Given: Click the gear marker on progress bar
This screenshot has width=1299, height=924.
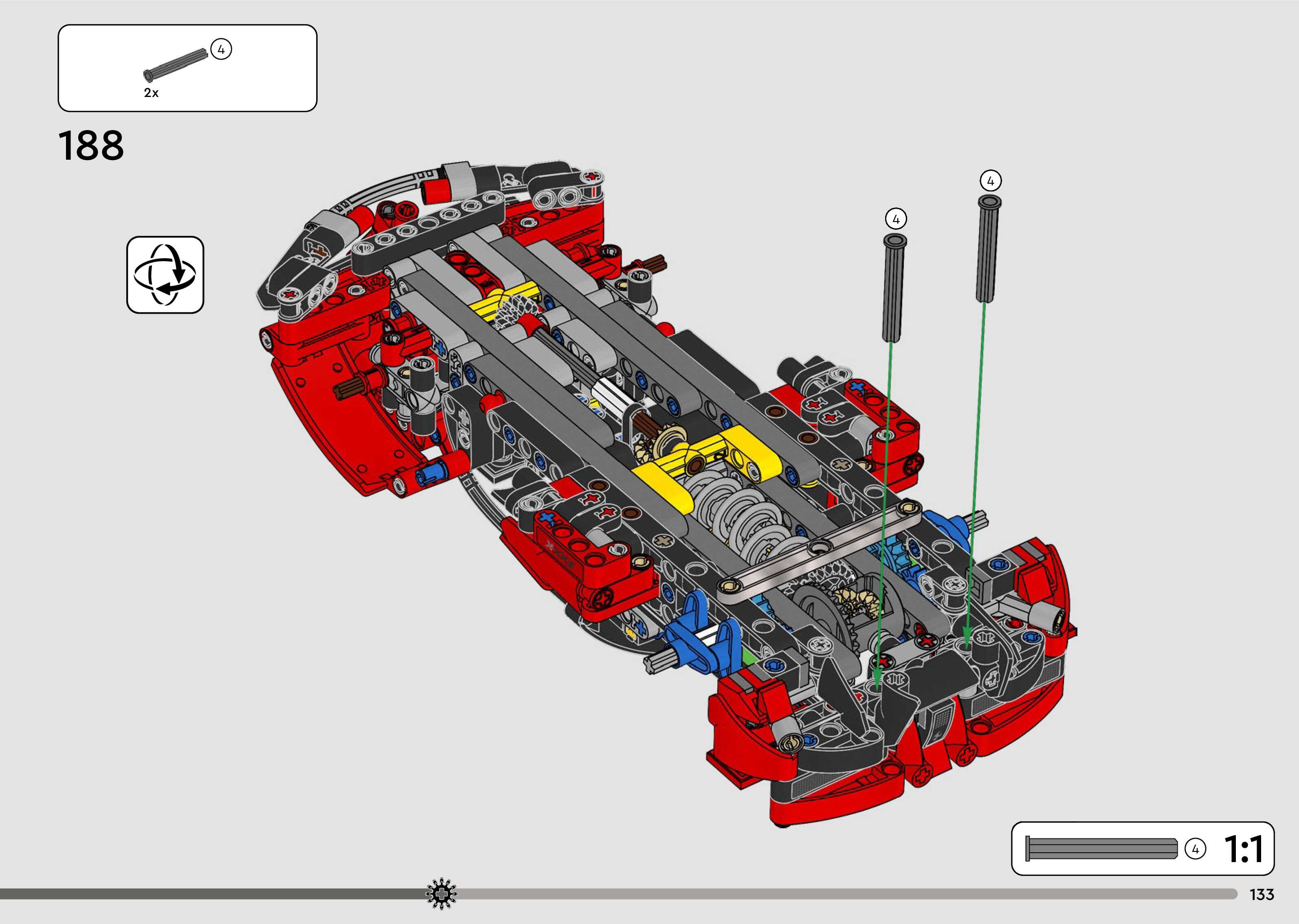Looking at the screenshot, I should (441, 894).
